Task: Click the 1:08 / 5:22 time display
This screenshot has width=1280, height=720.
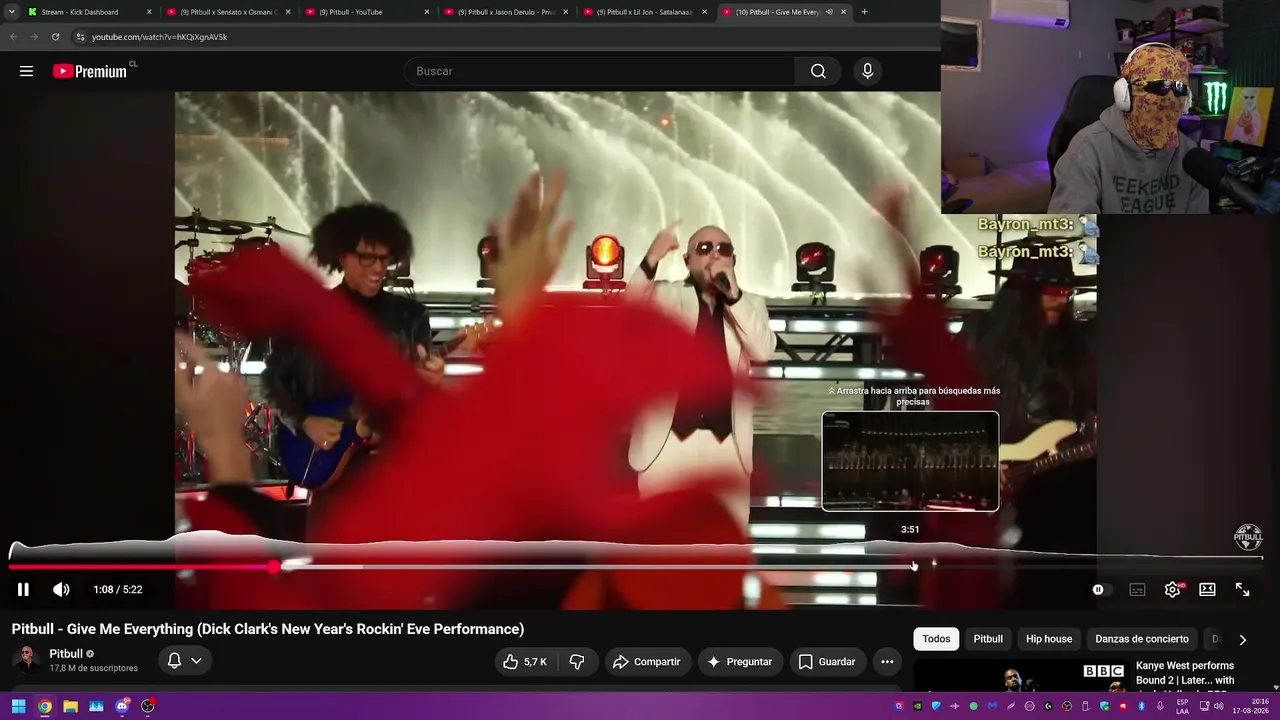Action: (118, 590)
